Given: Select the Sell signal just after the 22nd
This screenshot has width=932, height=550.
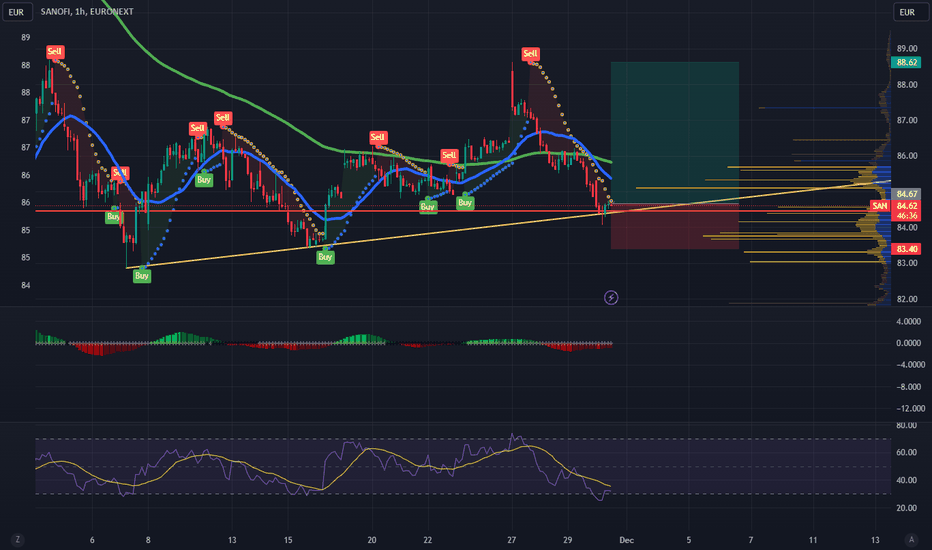Looking at the screenshot, I should point(449,156).
